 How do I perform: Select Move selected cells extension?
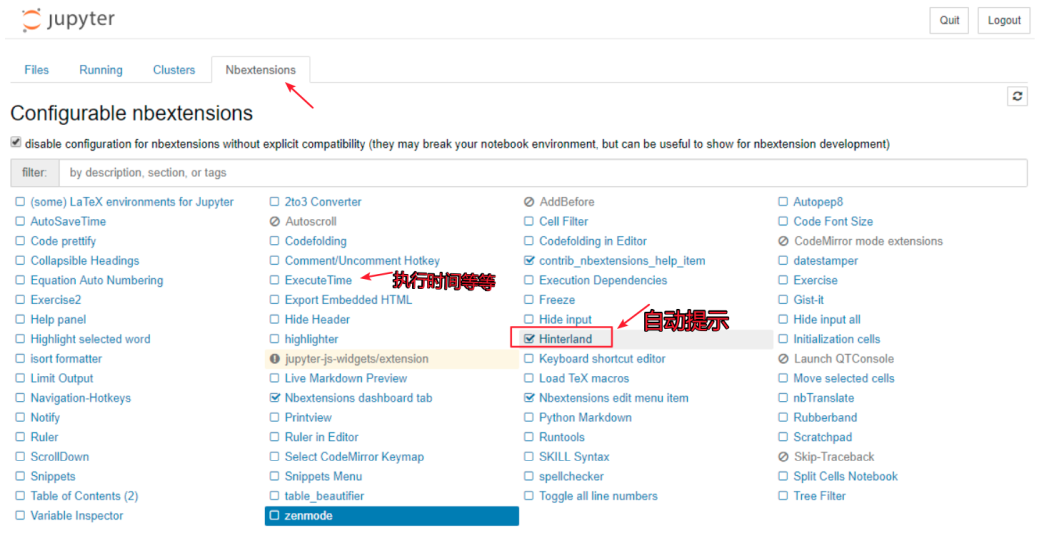(x=843, y=378)
